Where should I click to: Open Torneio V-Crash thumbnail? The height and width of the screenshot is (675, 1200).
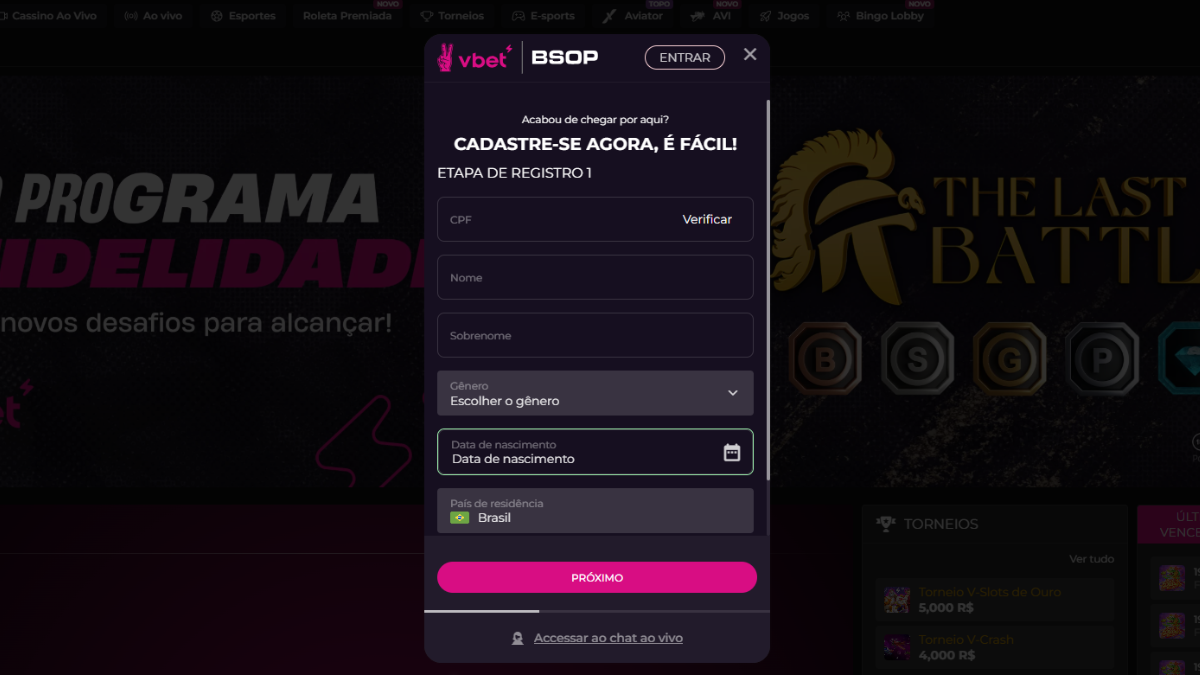tap(897, 647)
